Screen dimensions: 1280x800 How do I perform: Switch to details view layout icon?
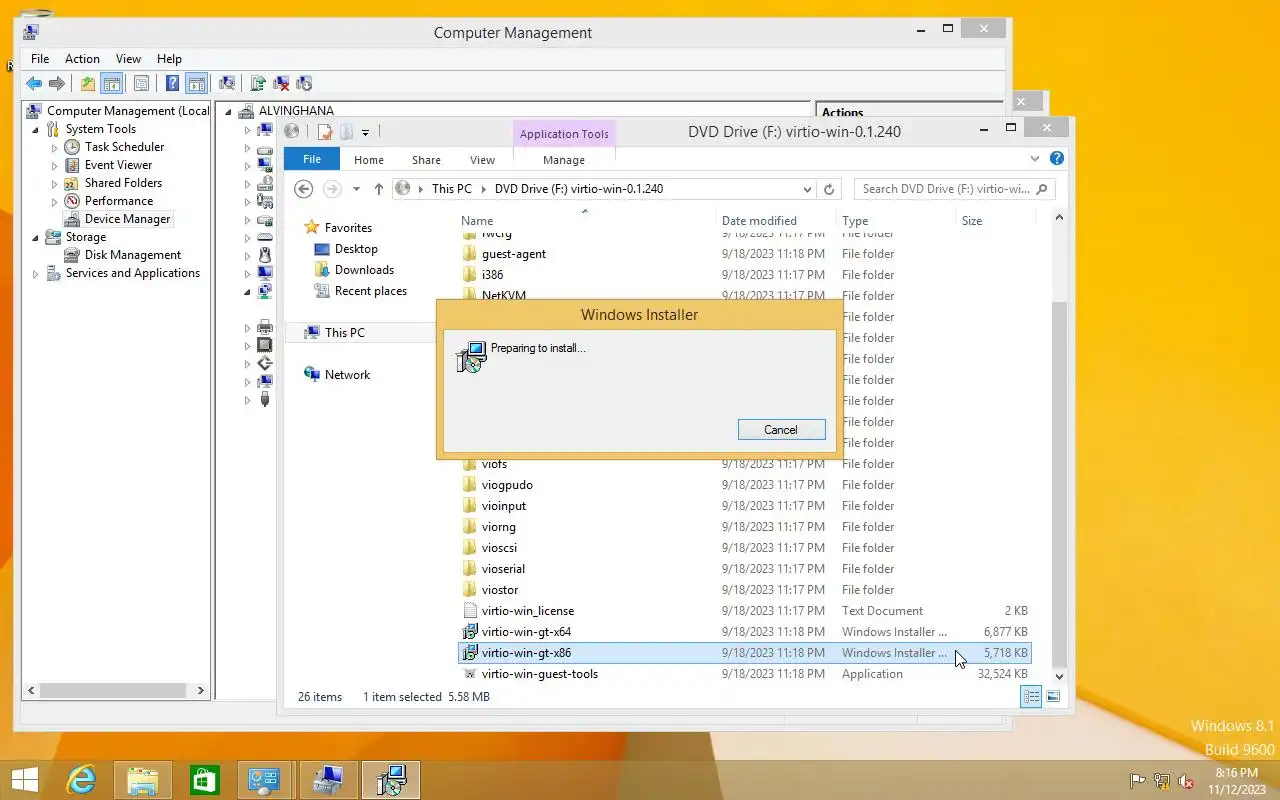(x=1031, y=697)
